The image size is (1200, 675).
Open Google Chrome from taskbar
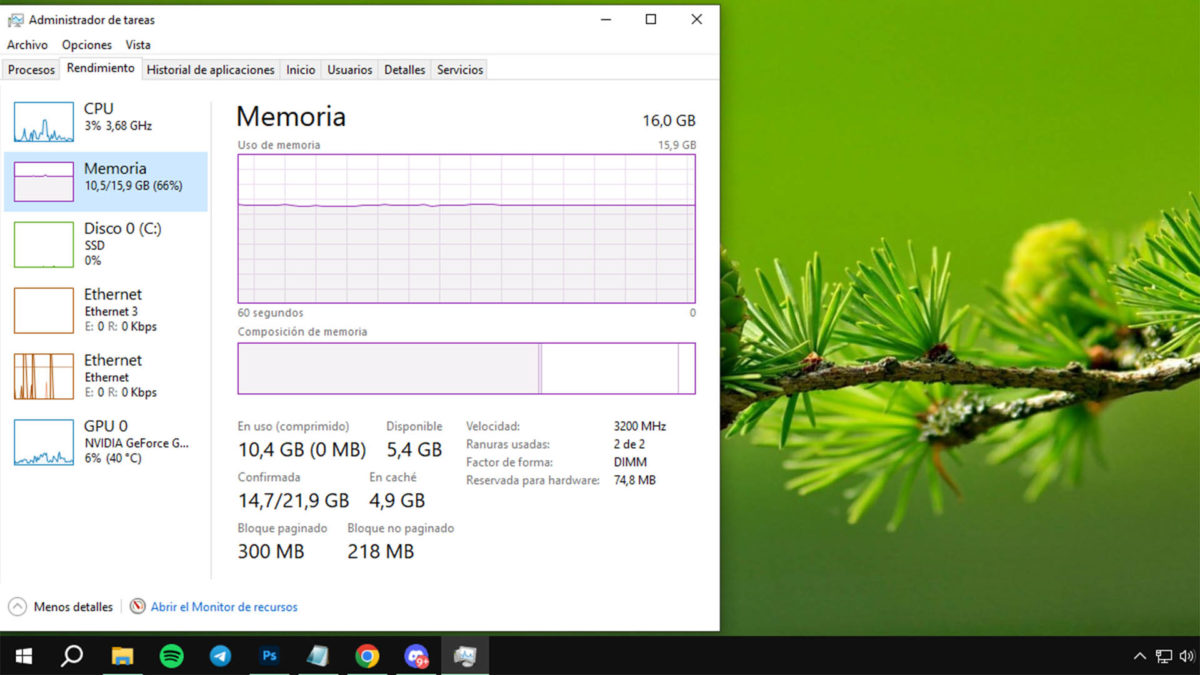point(367,656)
